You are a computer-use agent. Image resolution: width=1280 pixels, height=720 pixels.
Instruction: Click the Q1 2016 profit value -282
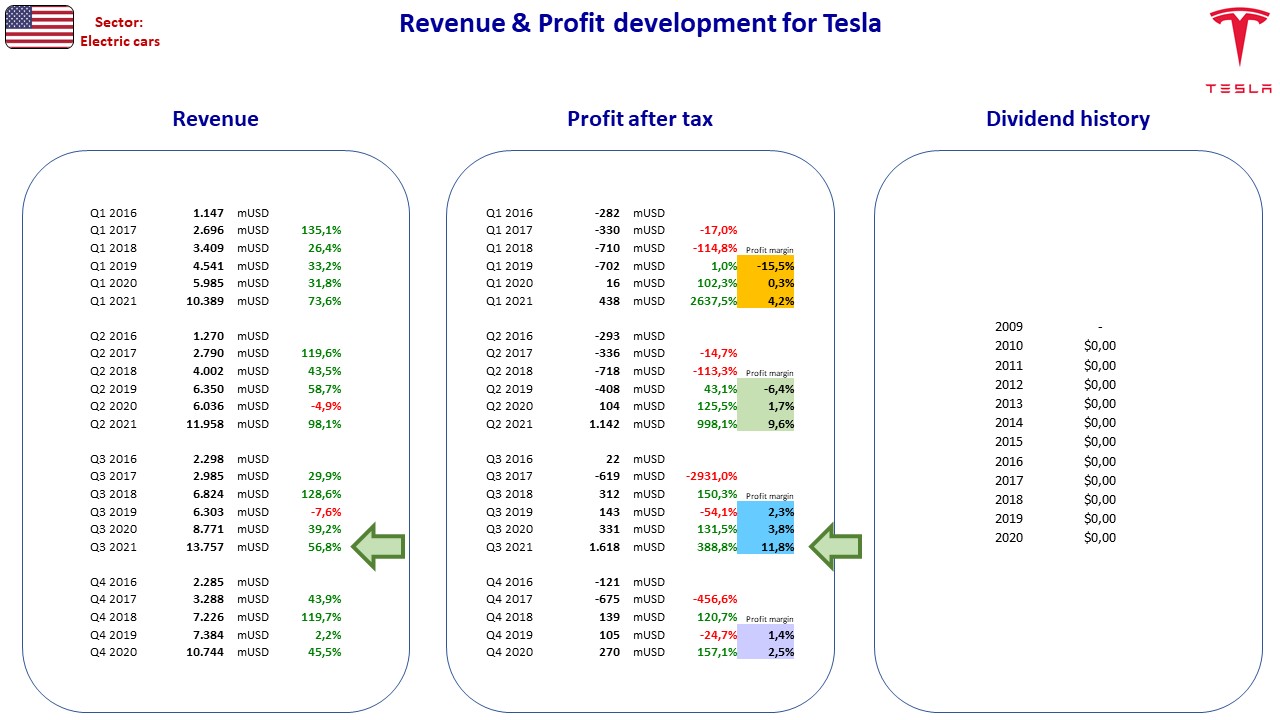[607, 213]
